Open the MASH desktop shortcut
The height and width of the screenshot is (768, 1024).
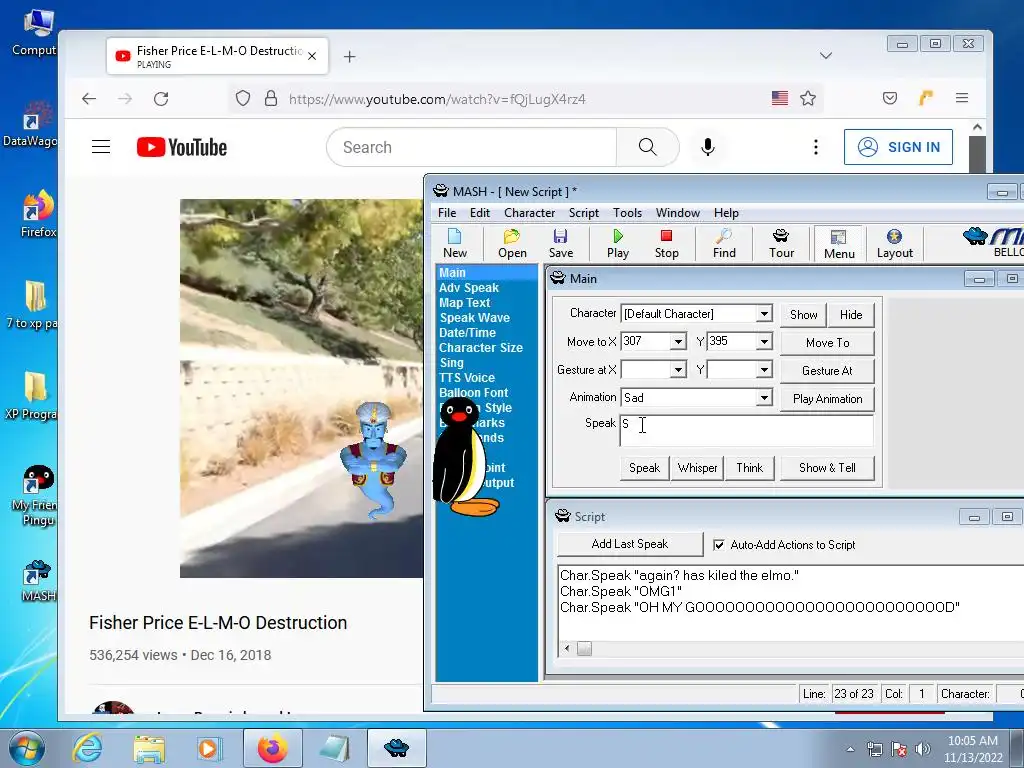[38, 581]
